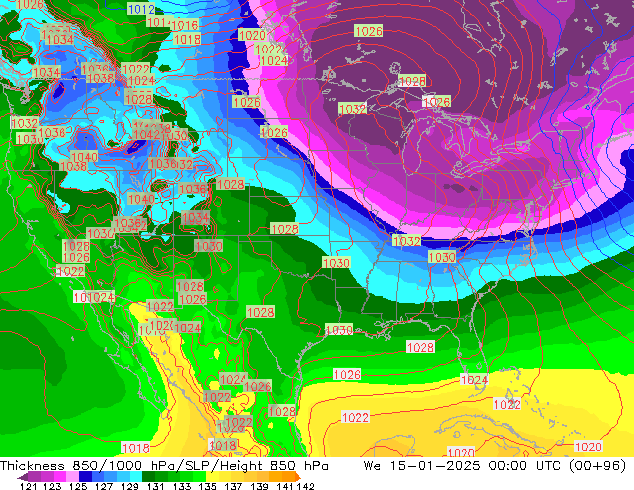
Task: Click the 131 legend value
Action: coord(156,486)
